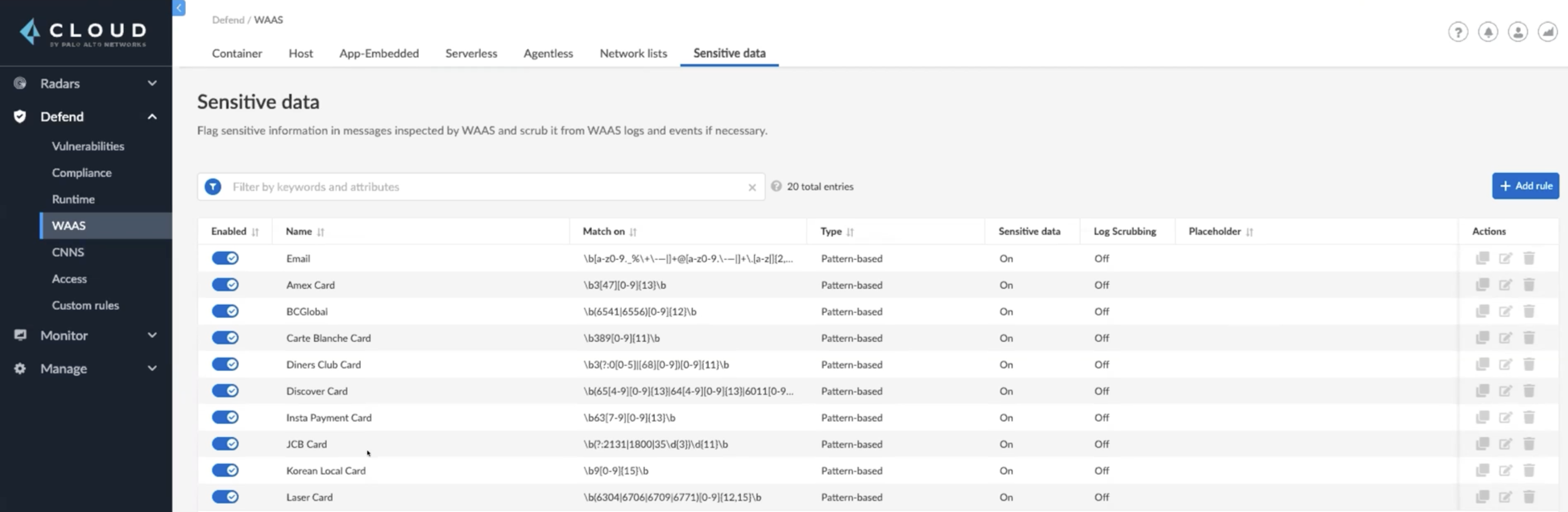Image resolution: width=1568 pixels, height=512 pixels.
Task: Edit the Carte Blanche Card rule
Action: [1505, 338]
